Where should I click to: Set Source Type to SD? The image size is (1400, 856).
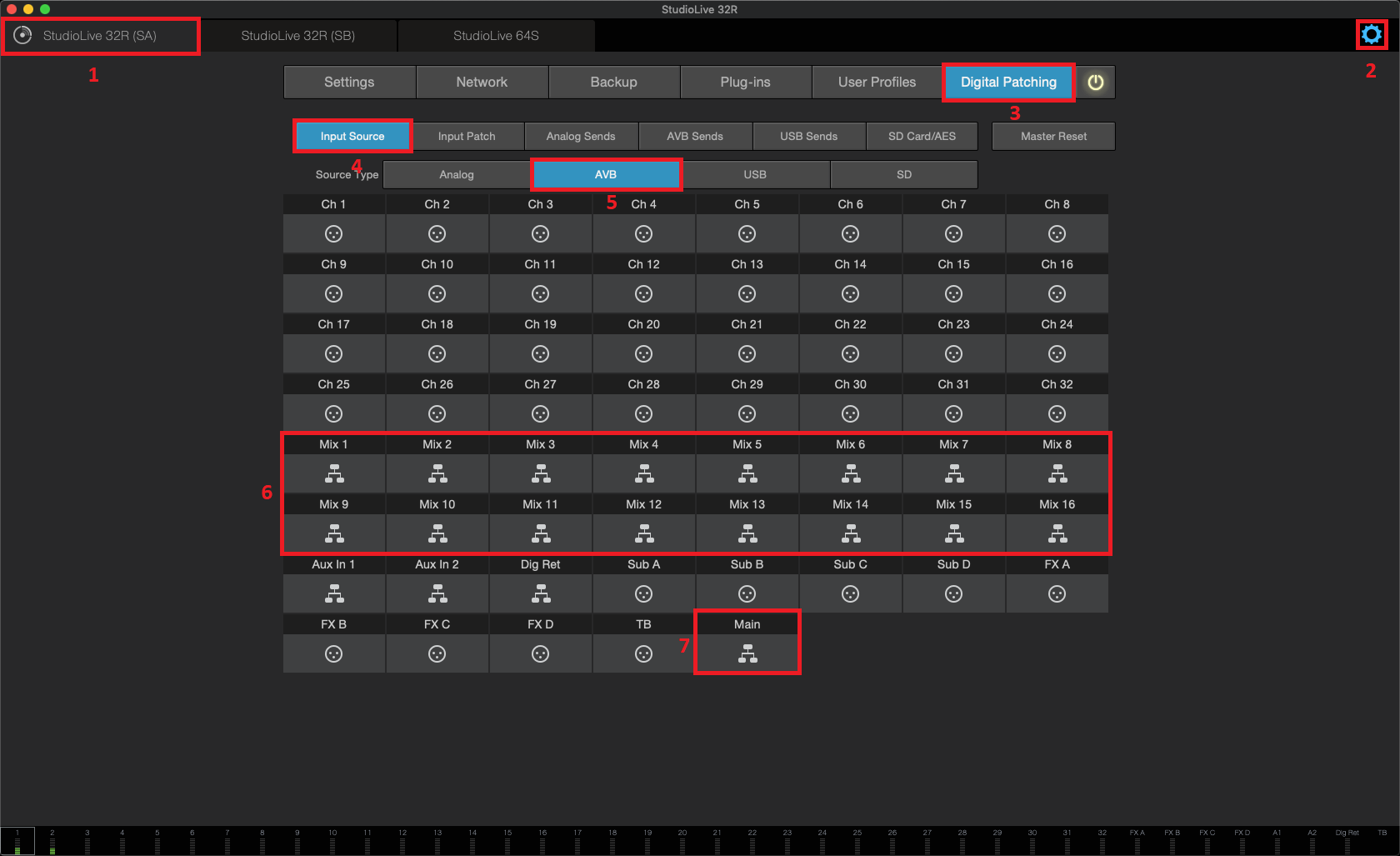click(x=904, y=174)
